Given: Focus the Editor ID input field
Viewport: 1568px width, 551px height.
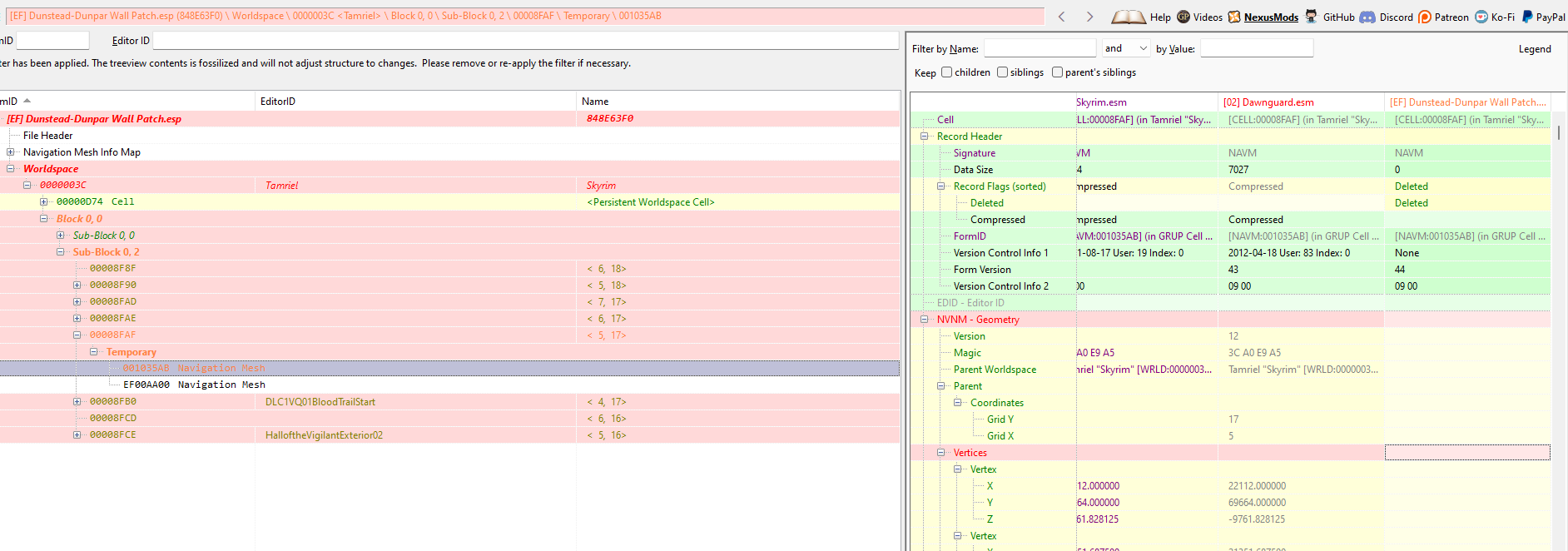Looking at the screenshot, I should point(526,41).
